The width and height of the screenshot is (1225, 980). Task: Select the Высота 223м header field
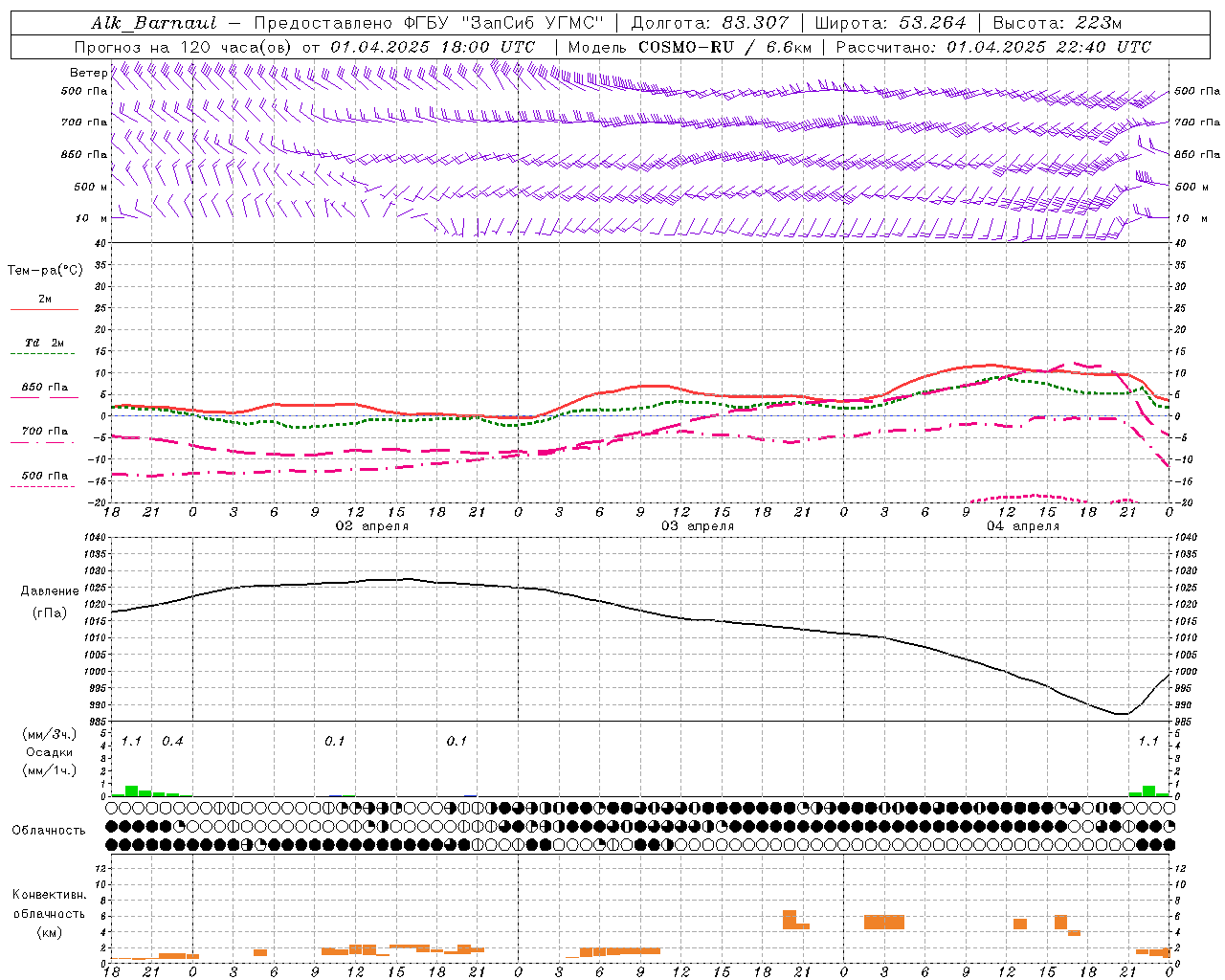tap(1058, 23)
